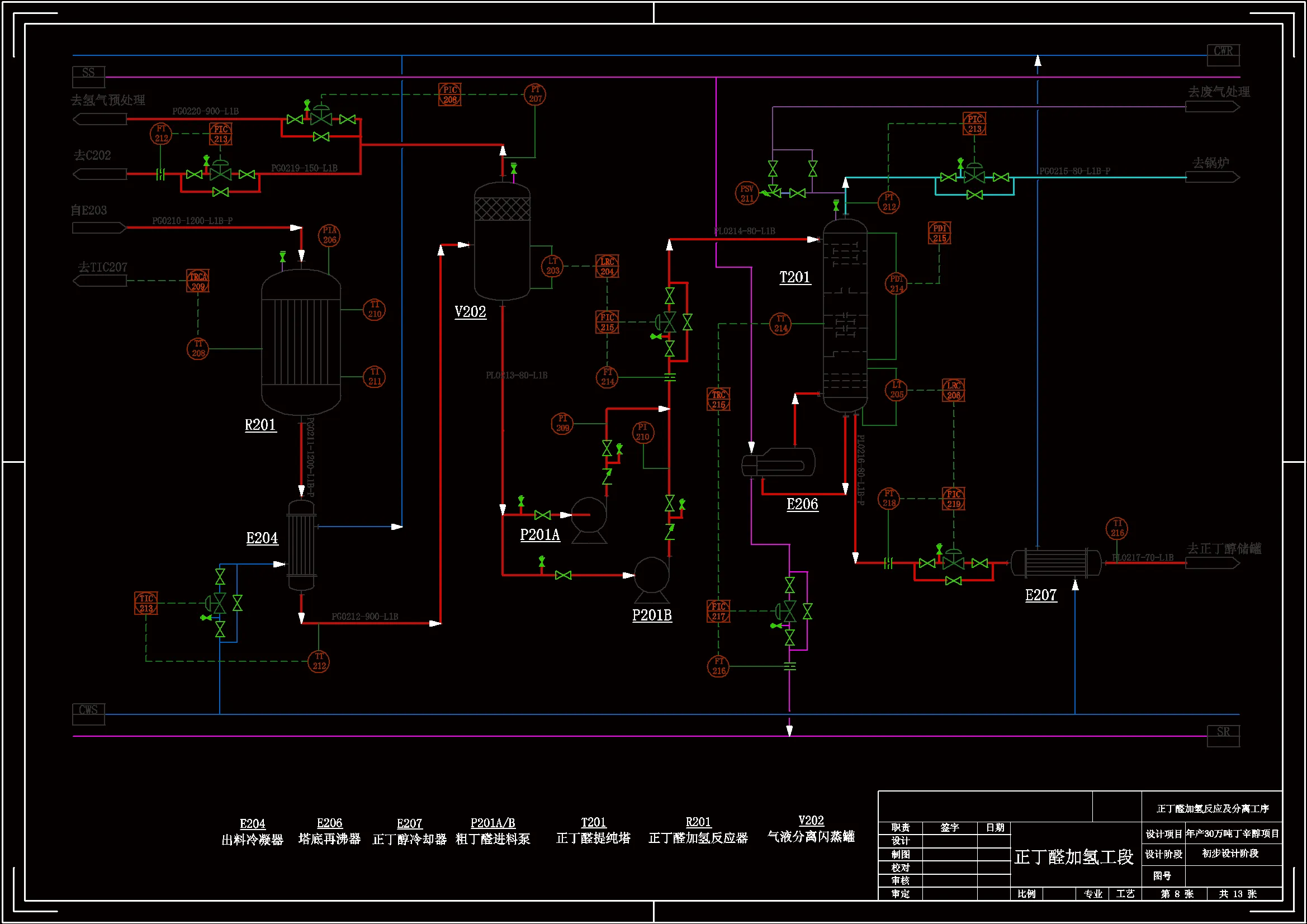The width and height of the screenshot is (1307, 924).
Task: Select the E206 reboiler symbol
Action: [779, 463]
